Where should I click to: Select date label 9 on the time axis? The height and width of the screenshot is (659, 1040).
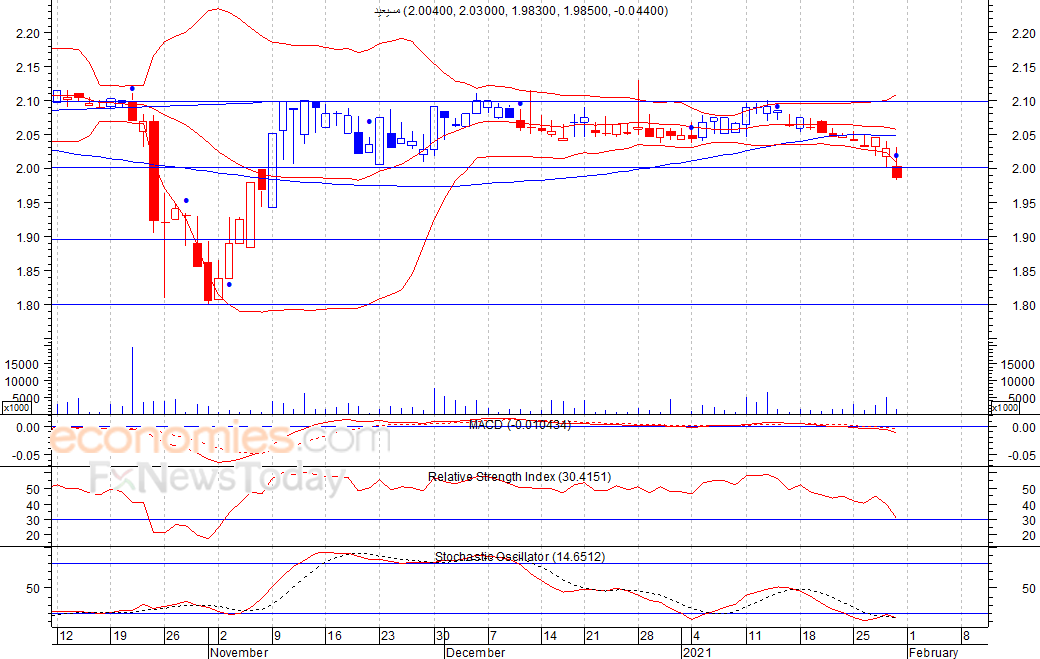tap(277, 636)
